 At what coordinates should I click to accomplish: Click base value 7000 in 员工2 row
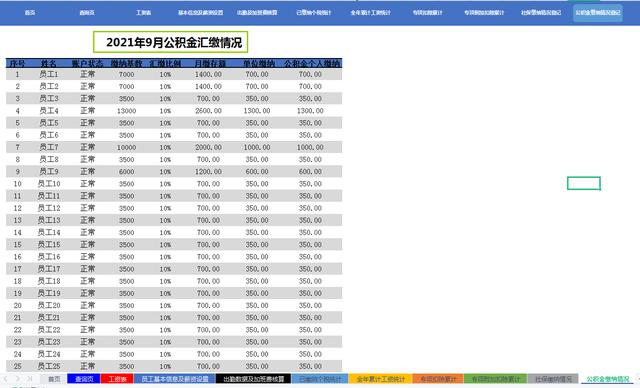click(127, 86)
